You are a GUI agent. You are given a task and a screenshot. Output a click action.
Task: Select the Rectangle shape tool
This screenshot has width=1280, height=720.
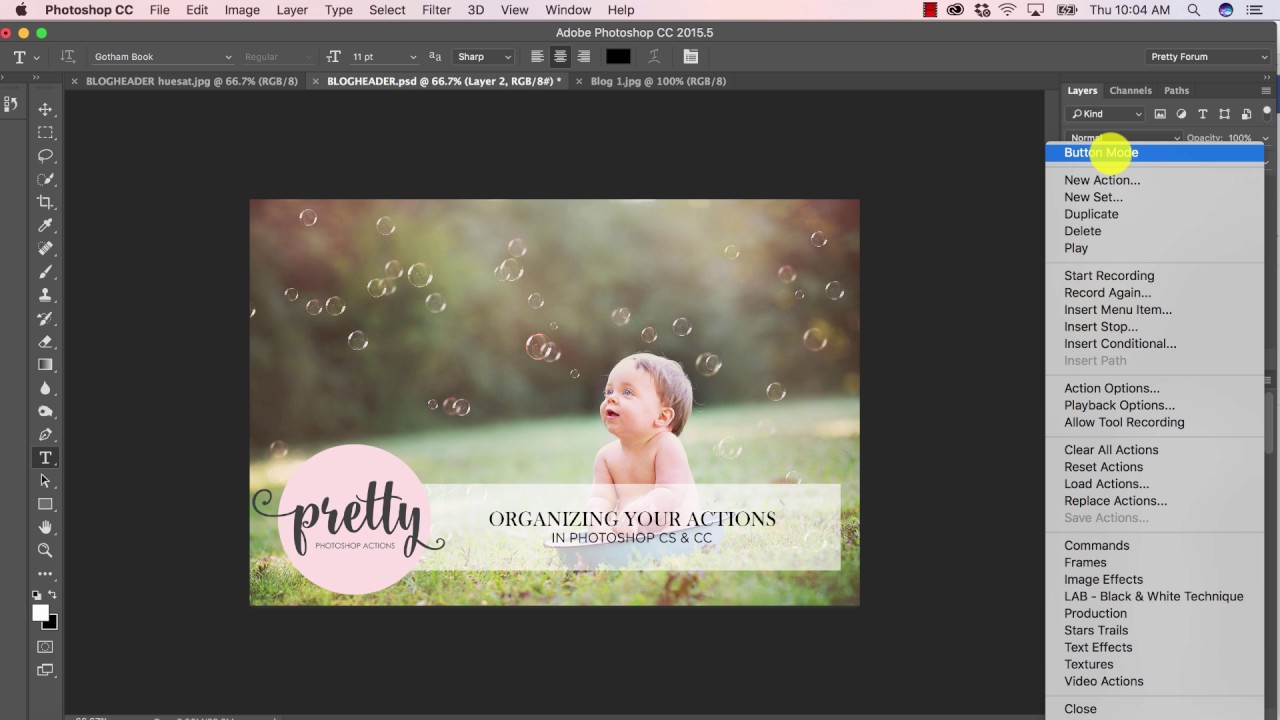[x=45, y=504]
